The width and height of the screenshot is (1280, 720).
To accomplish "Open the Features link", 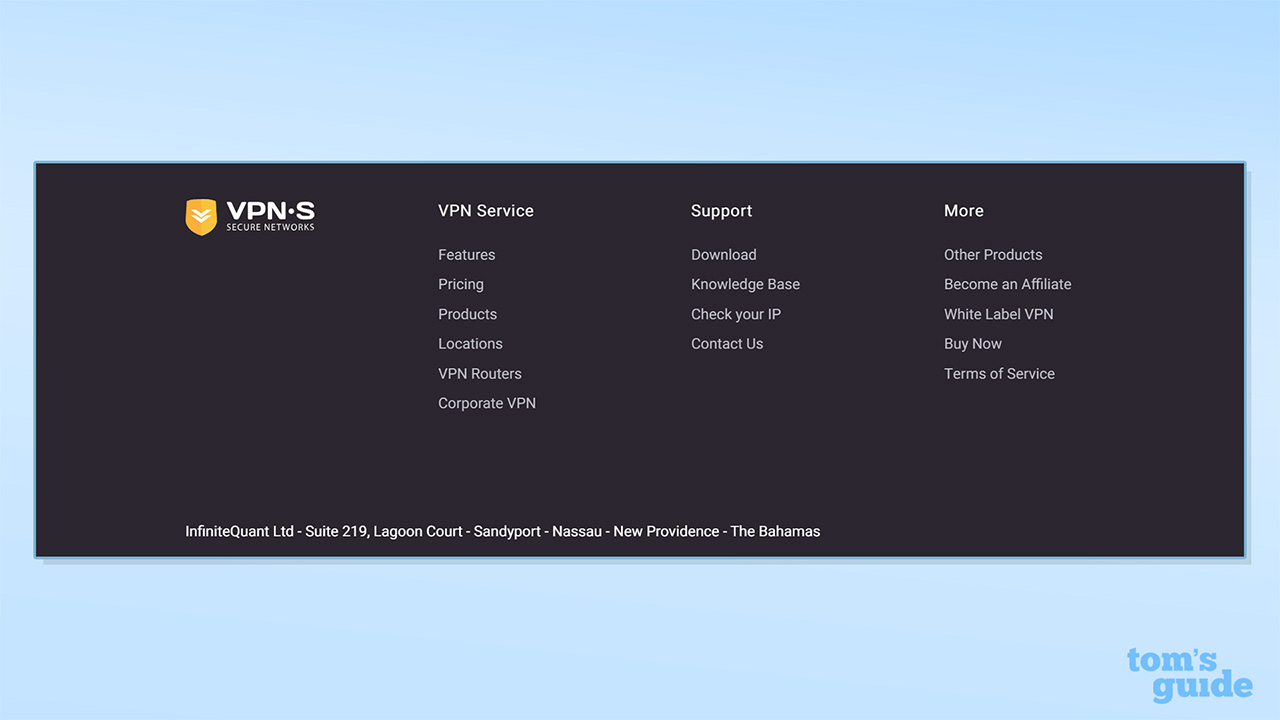I will tap(466, 255).
